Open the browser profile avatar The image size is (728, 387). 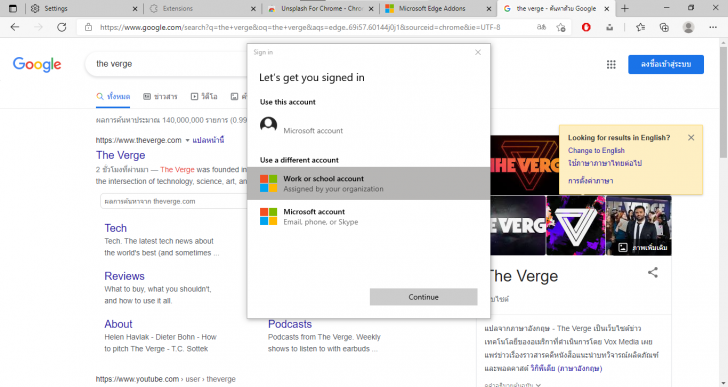[689, 27]
